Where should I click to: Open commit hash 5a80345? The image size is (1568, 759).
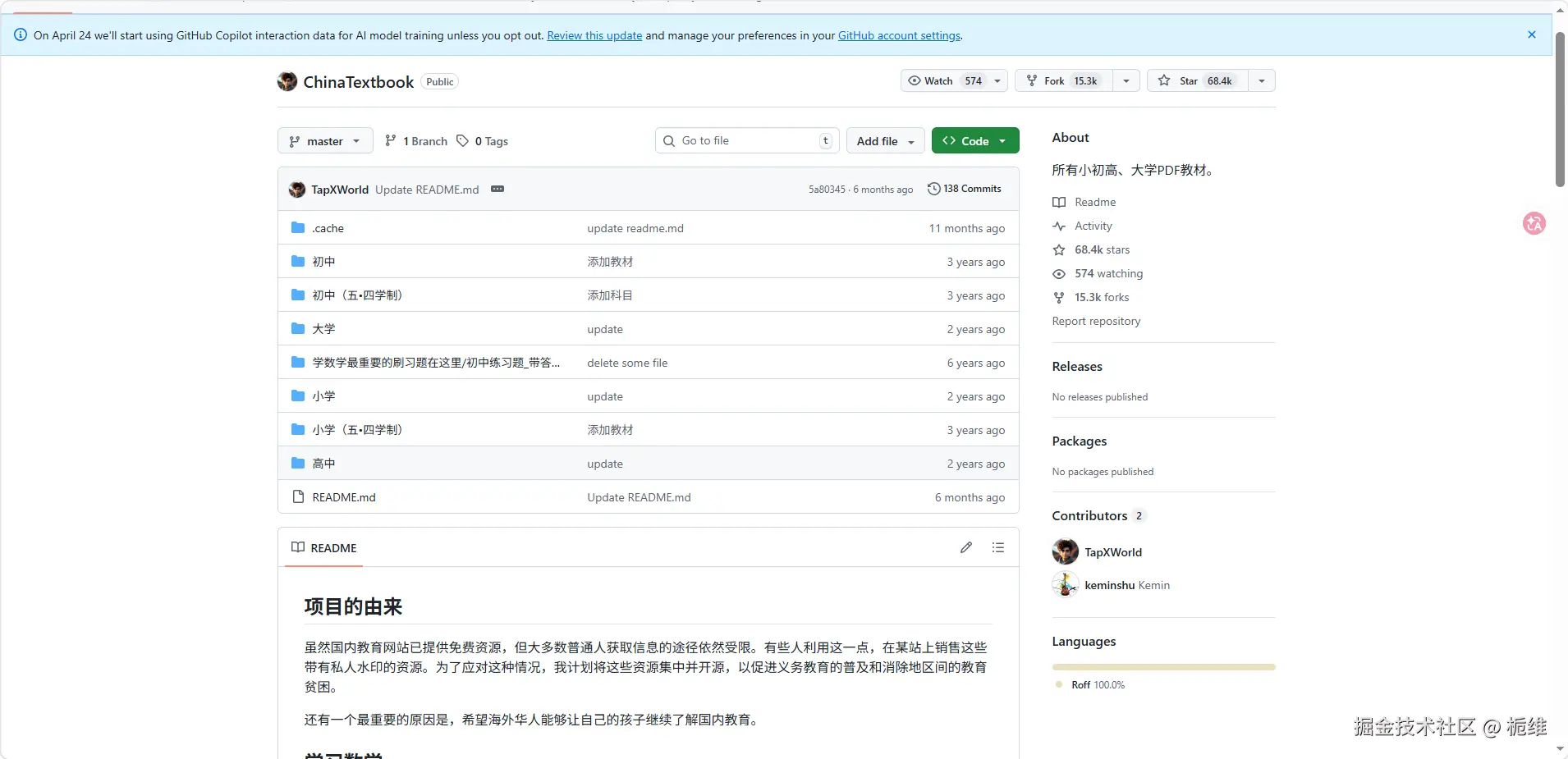click(827, 190)
